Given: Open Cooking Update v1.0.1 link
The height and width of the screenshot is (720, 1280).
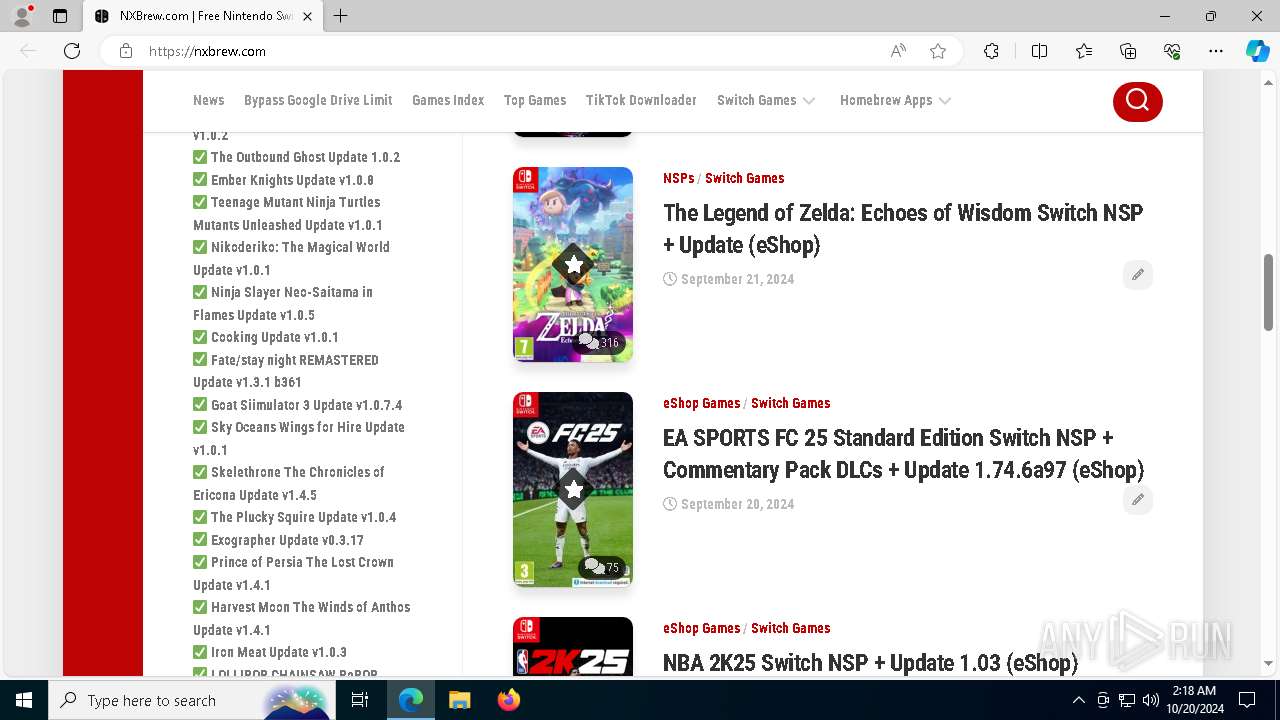Looking at the screenshot, I should pos(274,337).
